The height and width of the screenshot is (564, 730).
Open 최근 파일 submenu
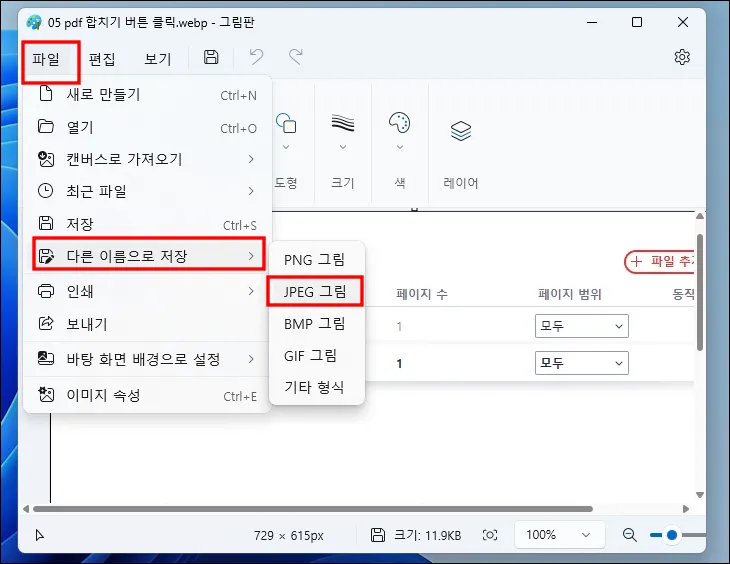(147, 191)
